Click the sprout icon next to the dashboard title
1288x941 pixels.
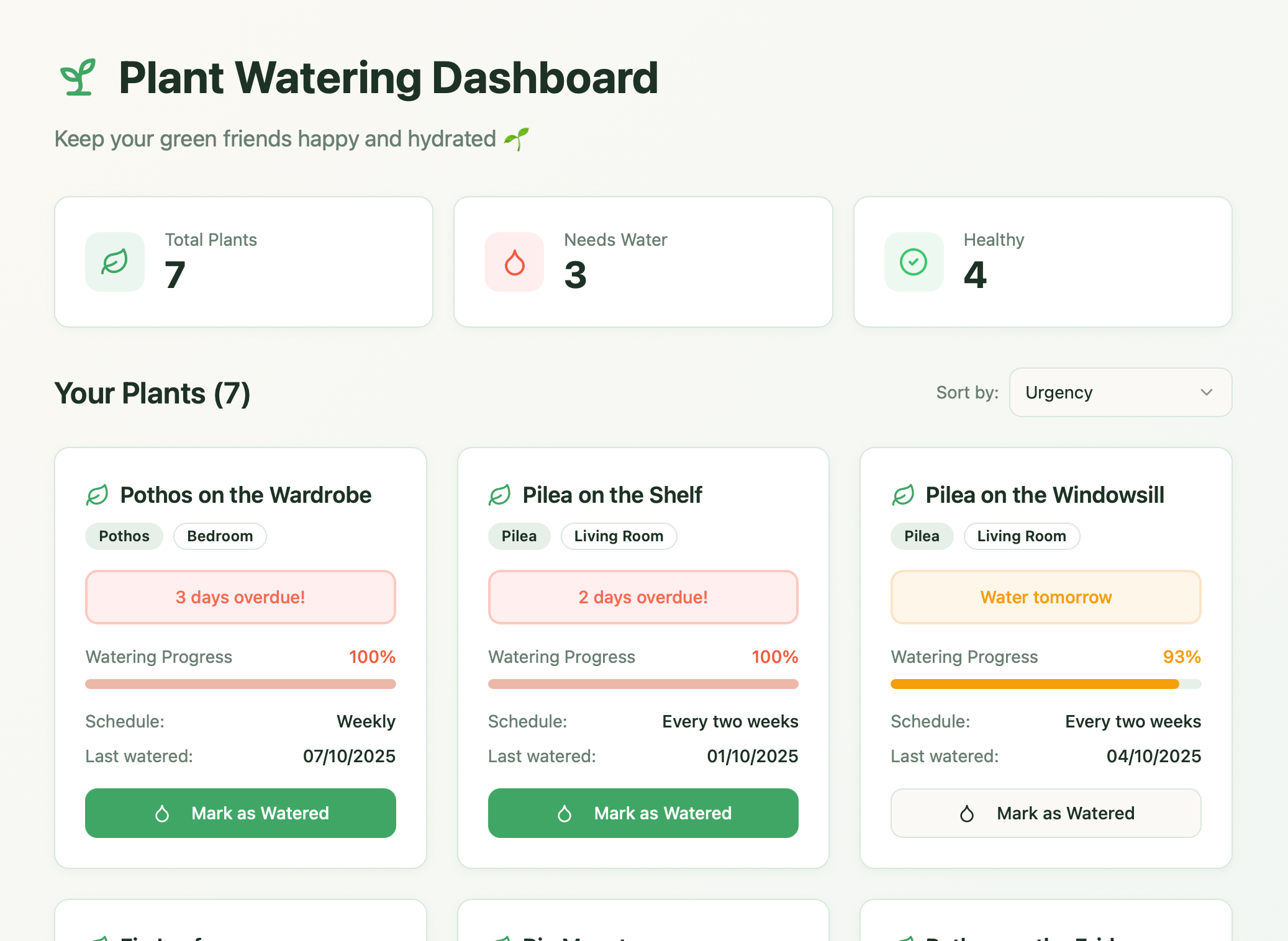point(78,78)
